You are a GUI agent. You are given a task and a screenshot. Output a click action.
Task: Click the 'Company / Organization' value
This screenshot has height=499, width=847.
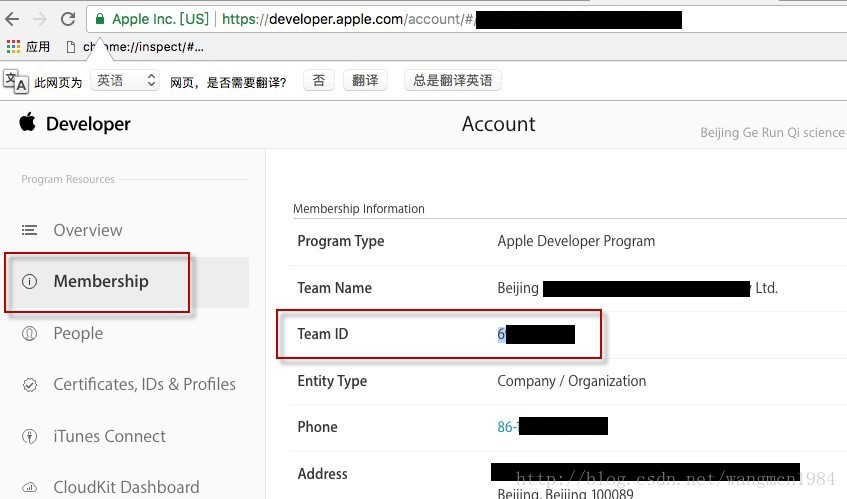point(572,381)
